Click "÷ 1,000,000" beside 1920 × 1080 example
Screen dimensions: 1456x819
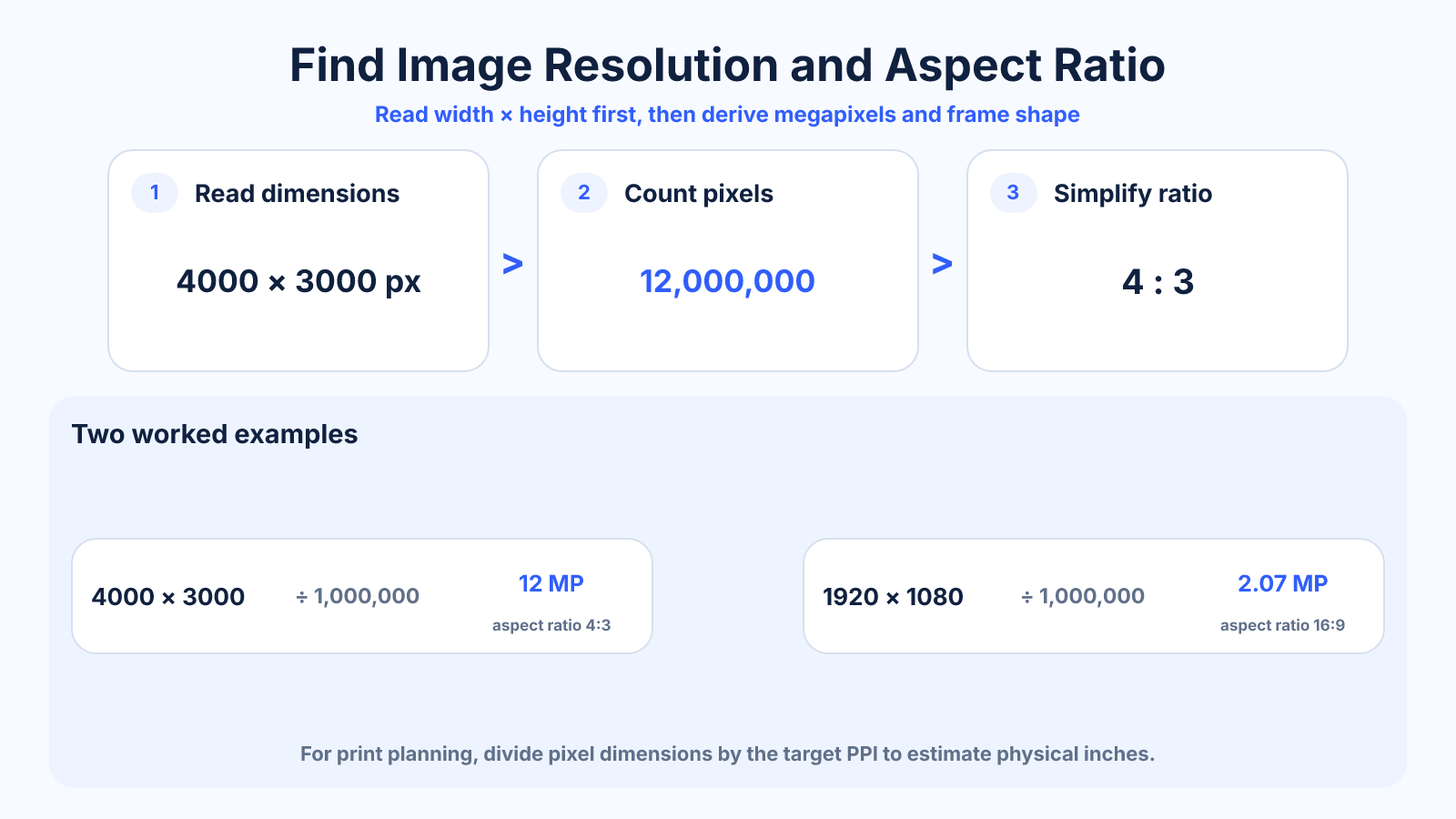1083,597
